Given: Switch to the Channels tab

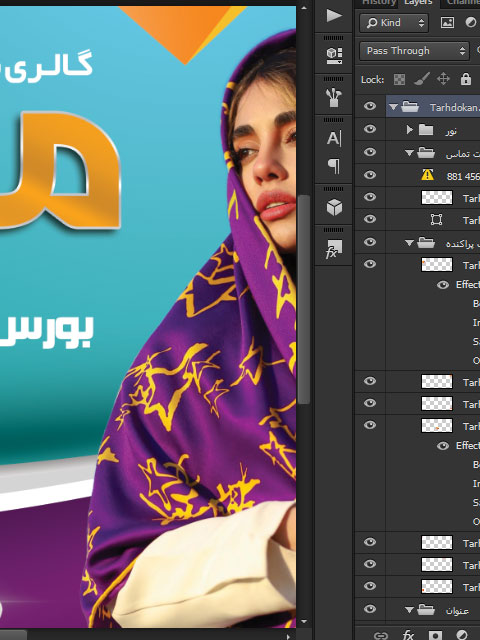Looking at the screenshot, I should [463, 3].
